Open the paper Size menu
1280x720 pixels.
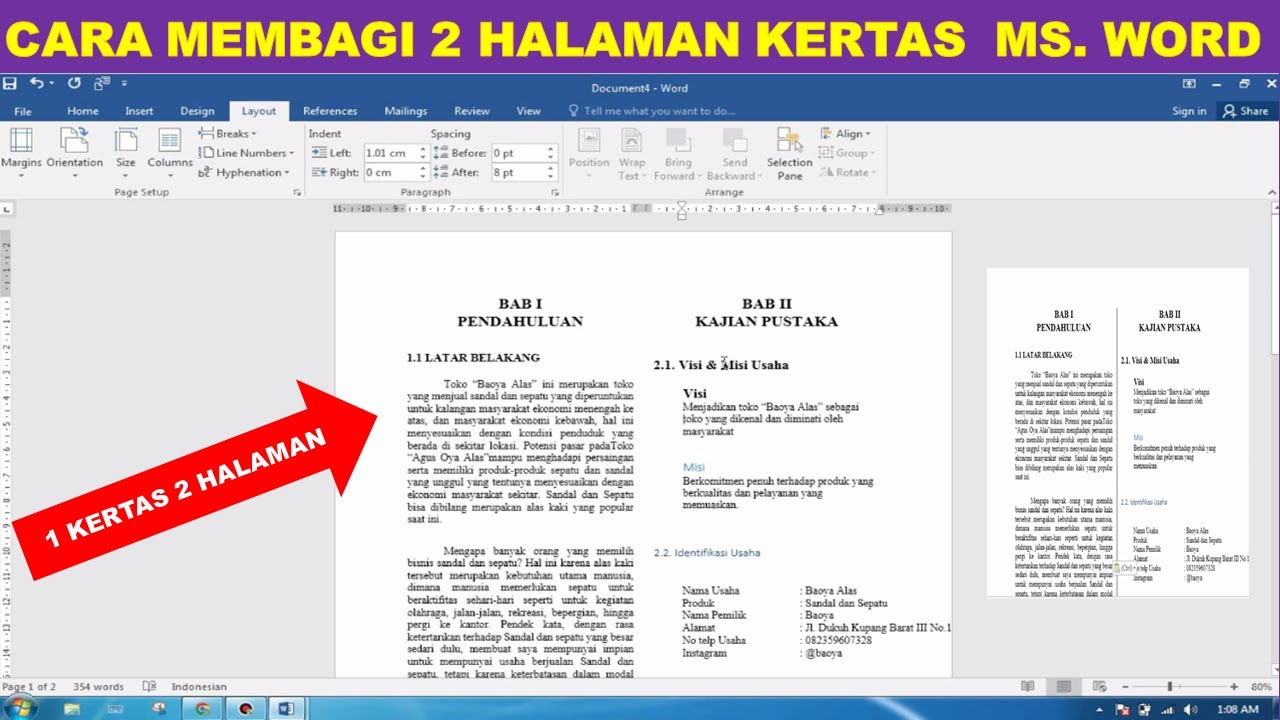pyautogui.click(x=125, y=152)
